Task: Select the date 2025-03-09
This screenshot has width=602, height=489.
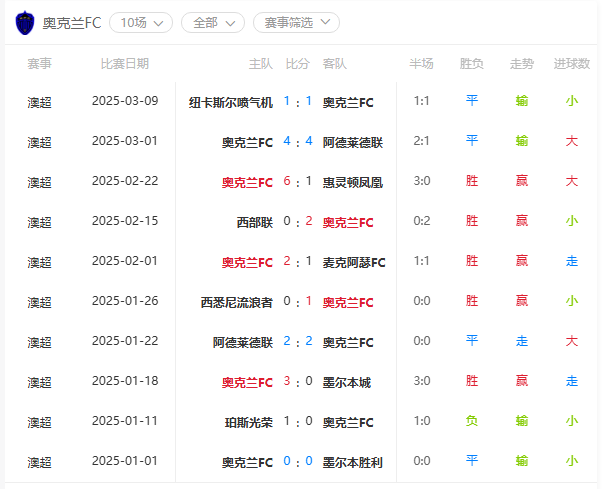Action: [x=125, y=101]
